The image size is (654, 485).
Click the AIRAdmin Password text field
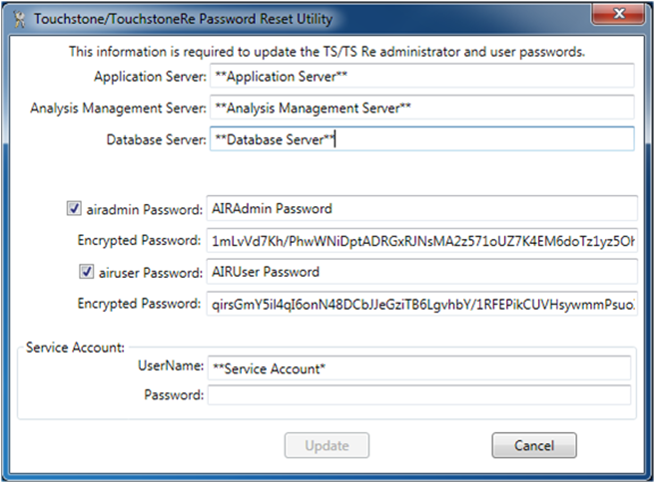pos(422,209)
